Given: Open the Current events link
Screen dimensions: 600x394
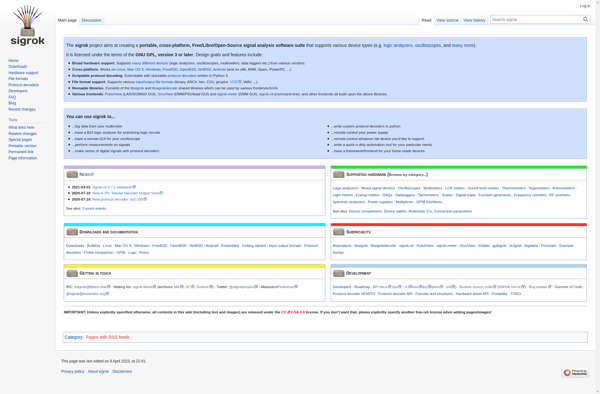Looking at the screenshot, I should tap(94, 208).
